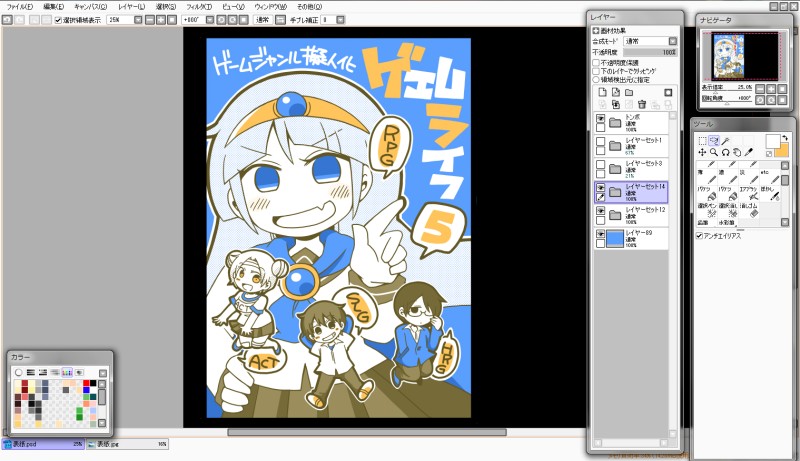Enable 下のレイヤーでクリッピング checkbox

[596, 71]
